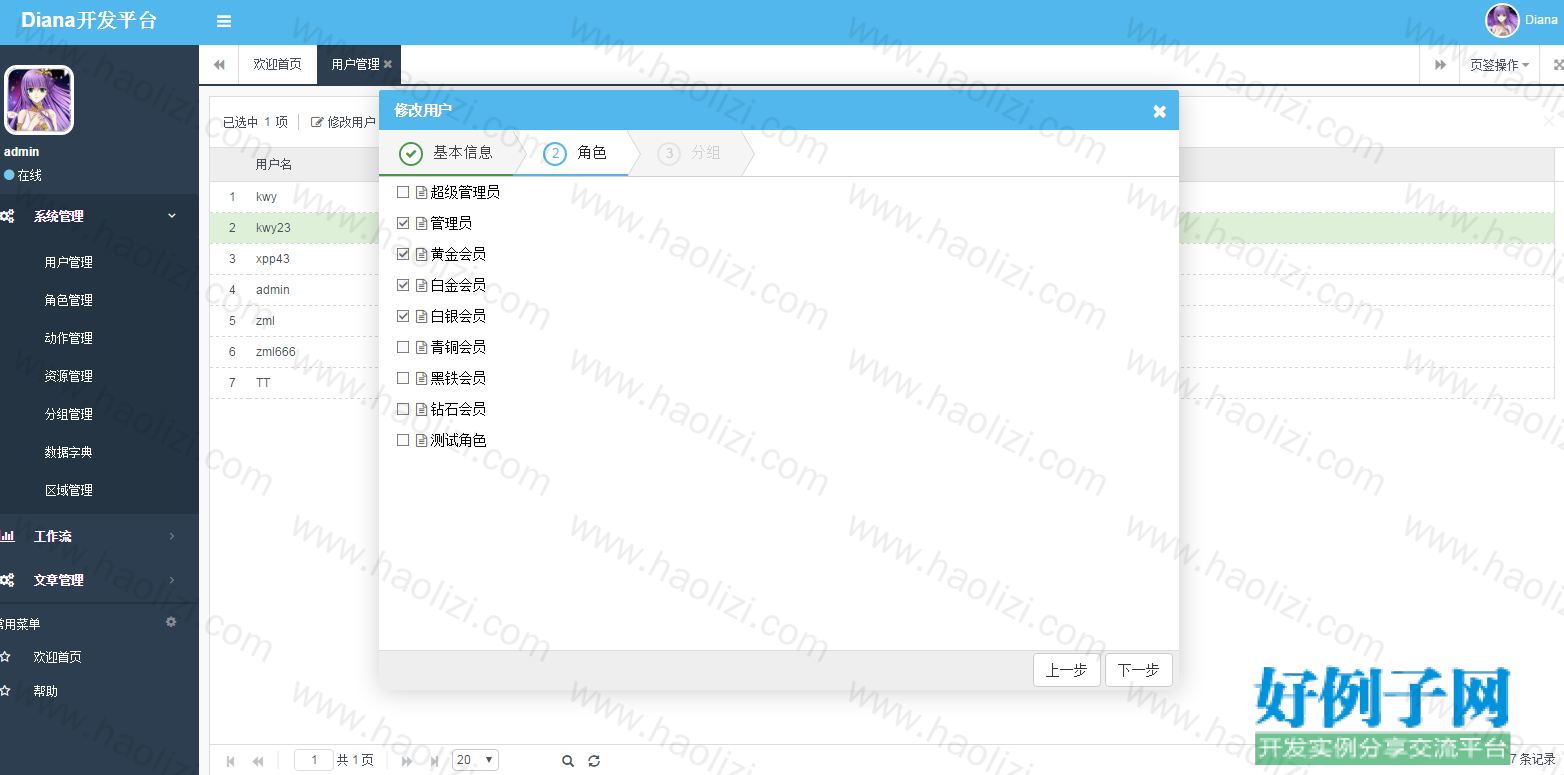This screenshot has width=1564, height=775.
Task: Select table row TT
Action: coord(882,383)
